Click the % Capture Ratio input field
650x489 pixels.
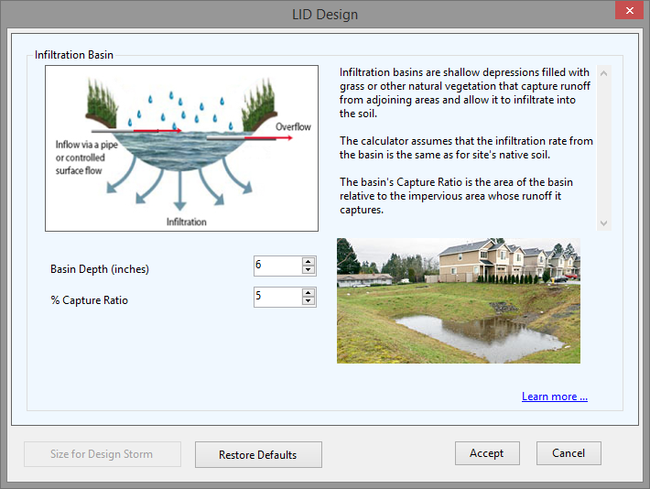pyautogui.click(x=277, y=297)
